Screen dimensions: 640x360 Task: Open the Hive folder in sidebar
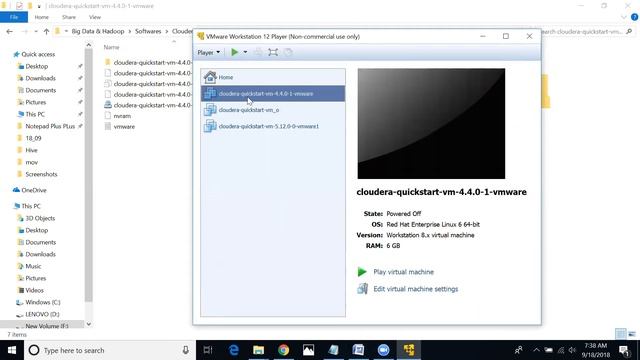coord(31,150)
